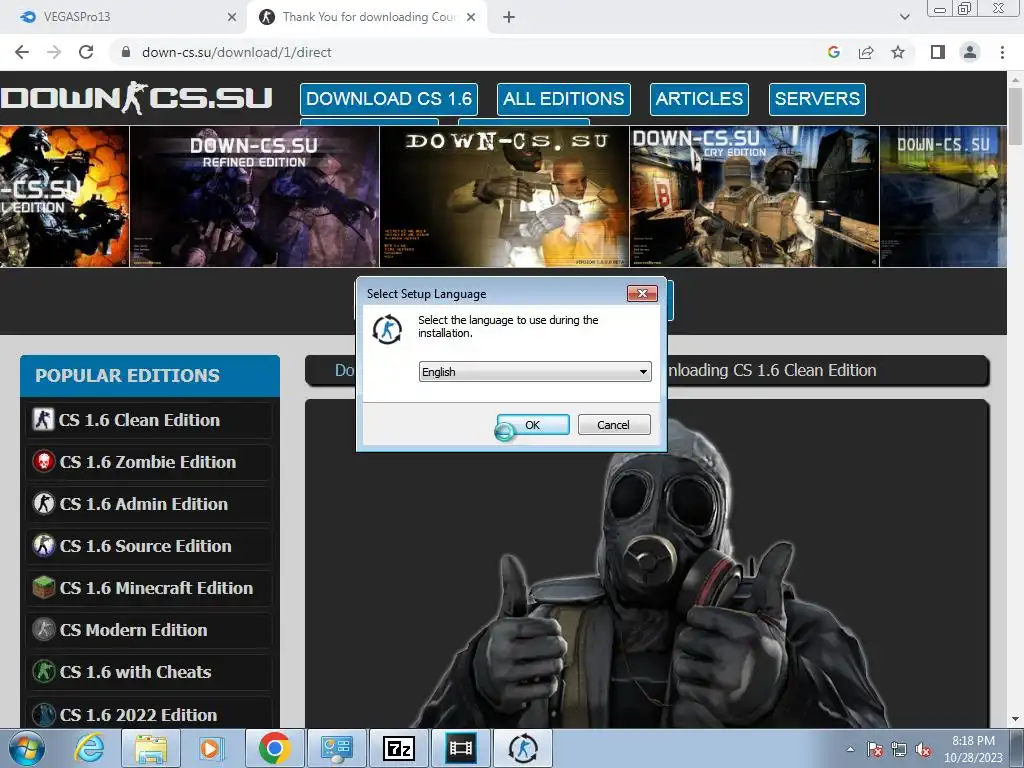Image resolution: width=1024 pixels, height=768 pixels.
Task: Open a new Chrome tab
Action: coord(509,17)
